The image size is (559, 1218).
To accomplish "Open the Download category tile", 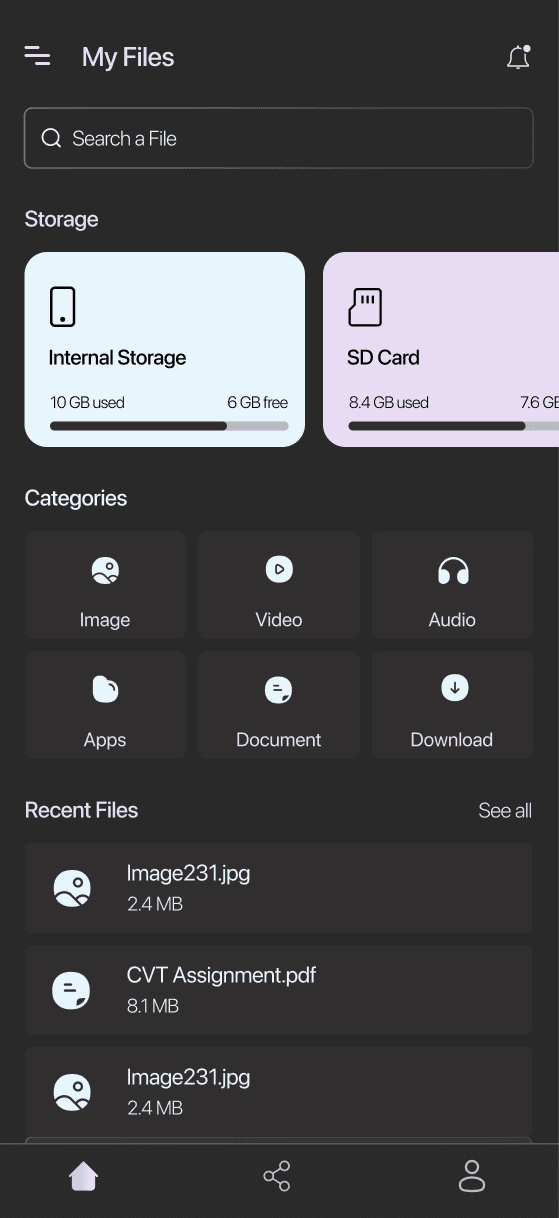I will [x=453, y=705].
